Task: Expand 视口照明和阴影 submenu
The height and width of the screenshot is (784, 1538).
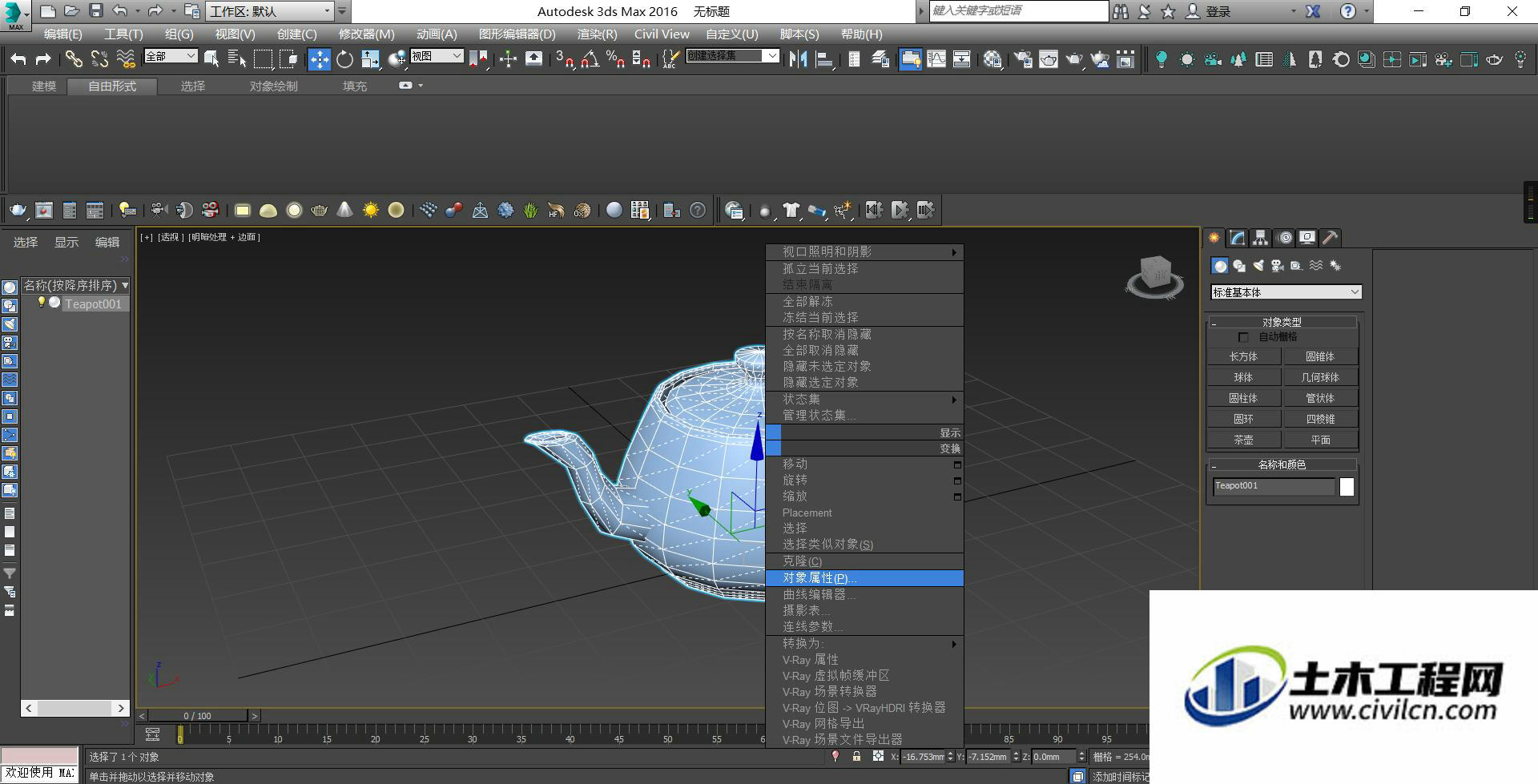Action: (864, 252)
